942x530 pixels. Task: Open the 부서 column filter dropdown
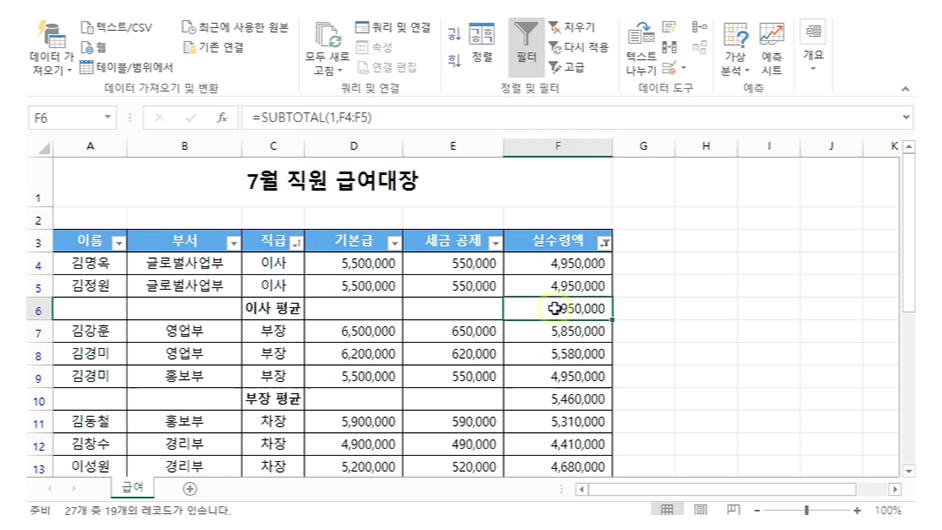233,242
